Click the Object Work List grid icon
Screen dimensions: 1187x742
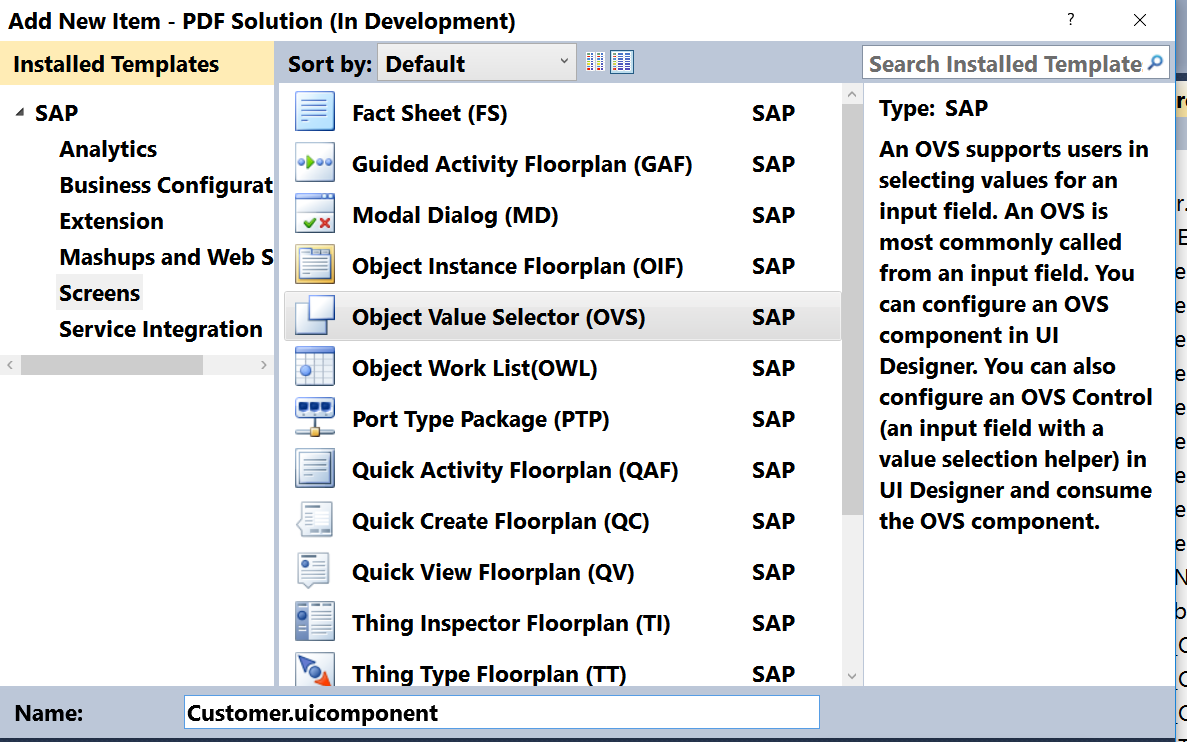click(314, 367)
